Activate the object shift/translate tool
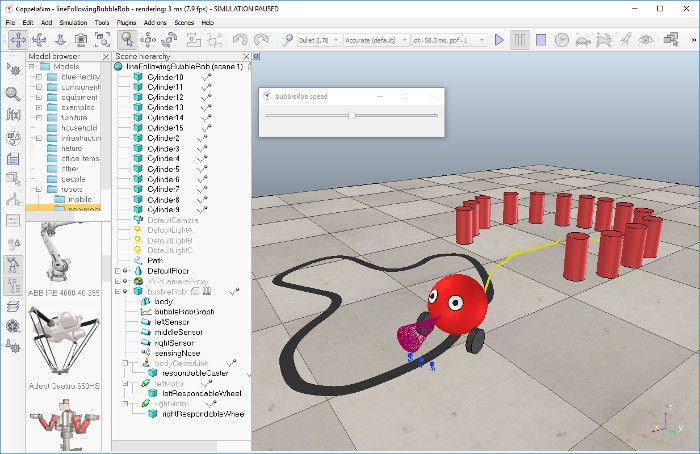The height and width of the screenshot is (454, 700). coord(148,40)
